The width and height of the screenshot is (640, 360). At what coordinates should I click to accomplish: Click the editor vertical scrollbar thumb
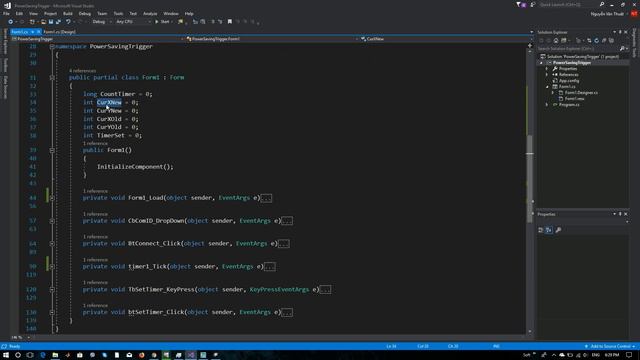530,179
